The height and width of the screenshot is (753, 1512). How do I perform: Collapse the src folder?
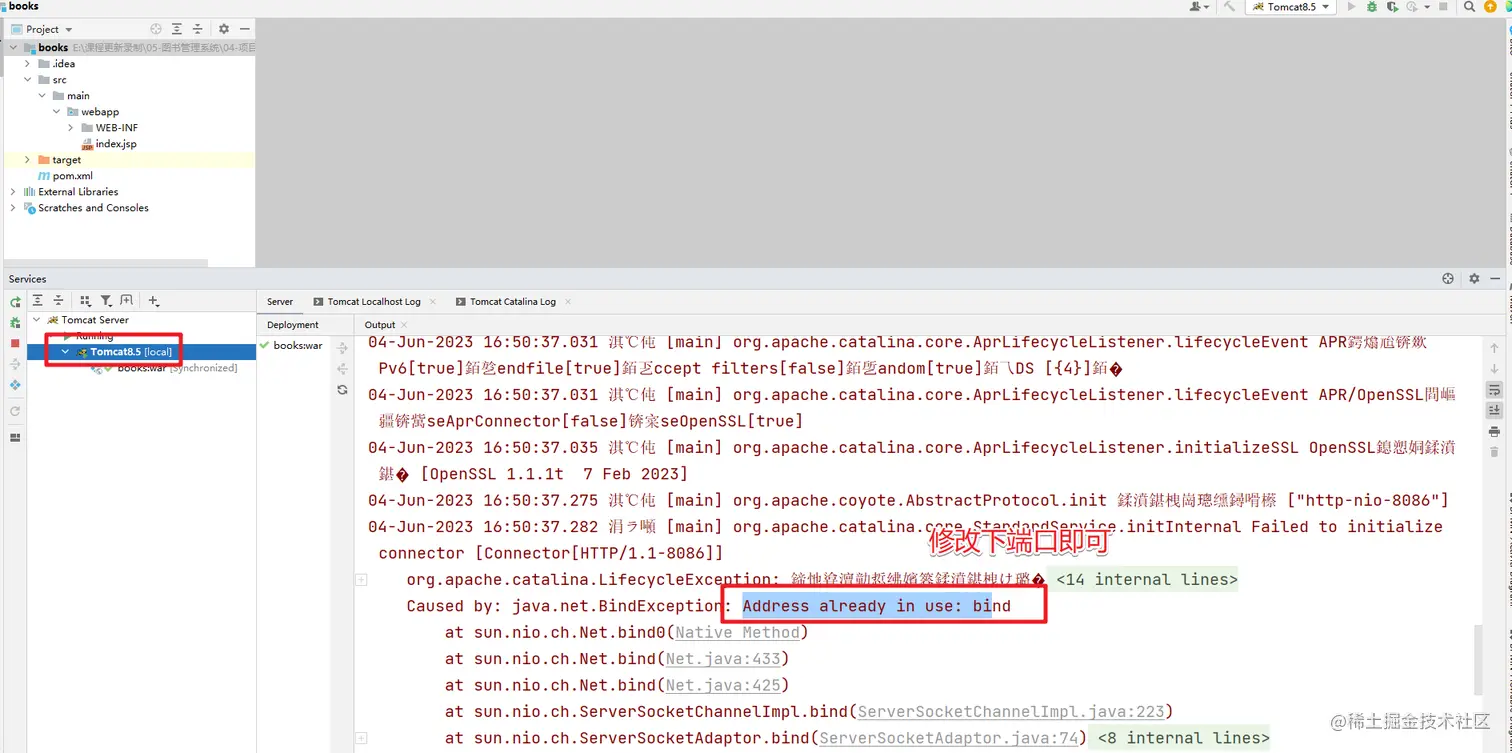pos(28,79)
